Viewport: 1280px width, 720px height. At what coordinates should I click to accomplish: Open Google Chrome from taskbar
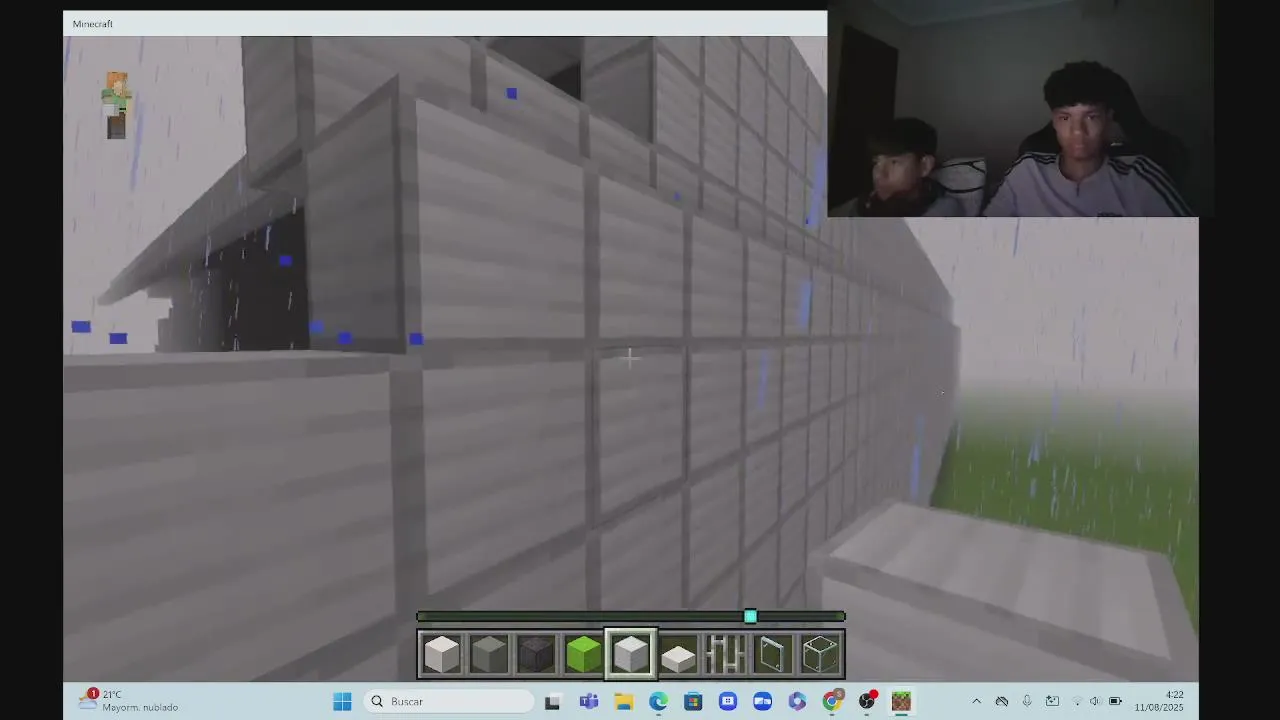[x=832, y=702]
